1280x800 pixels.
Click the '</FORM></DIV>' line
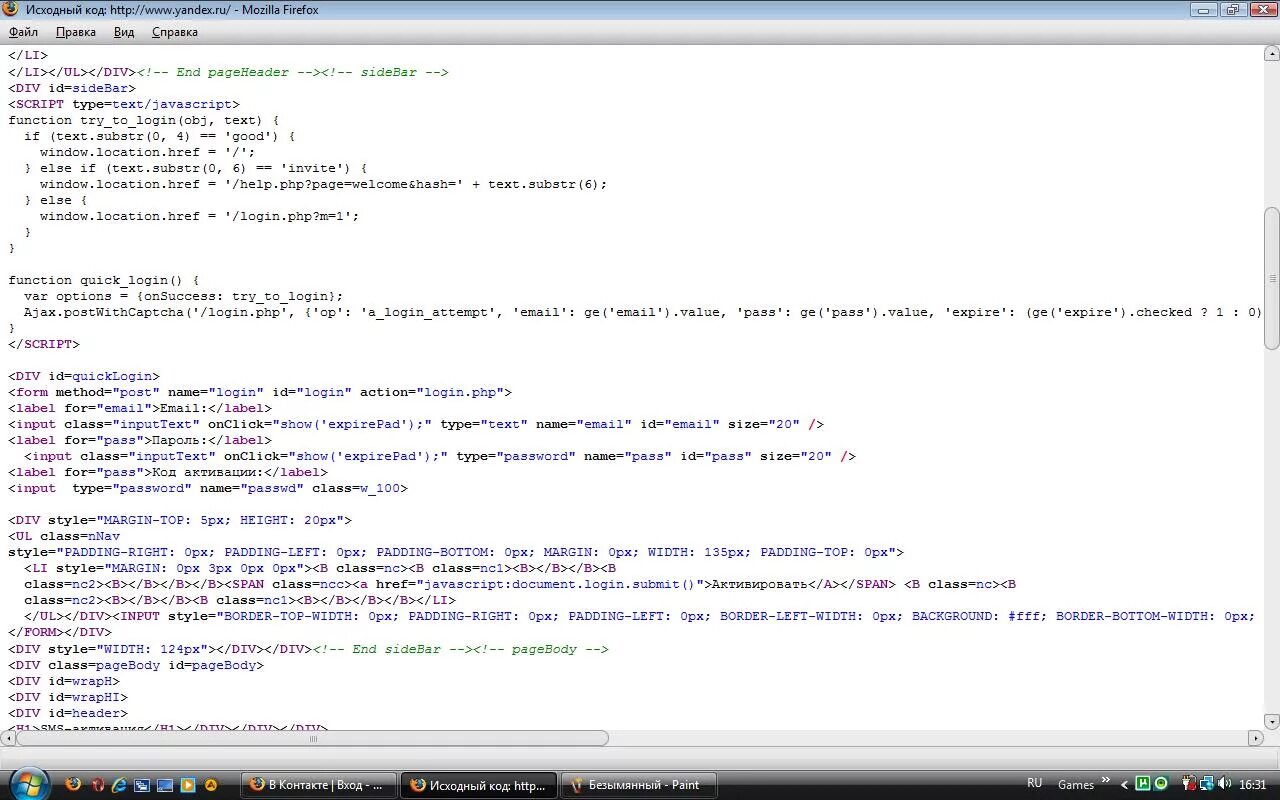[60, 632]
